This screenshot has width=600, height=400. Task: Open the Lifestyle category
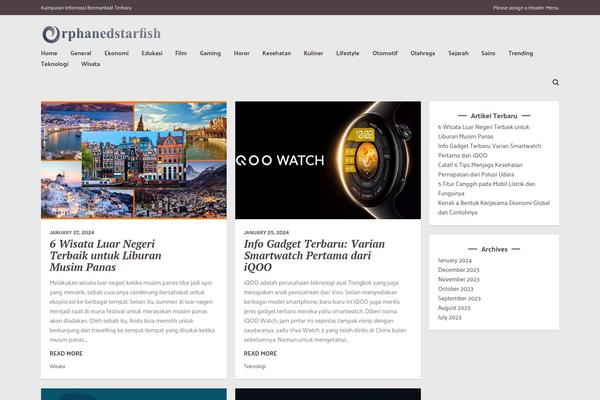point(347,53)
